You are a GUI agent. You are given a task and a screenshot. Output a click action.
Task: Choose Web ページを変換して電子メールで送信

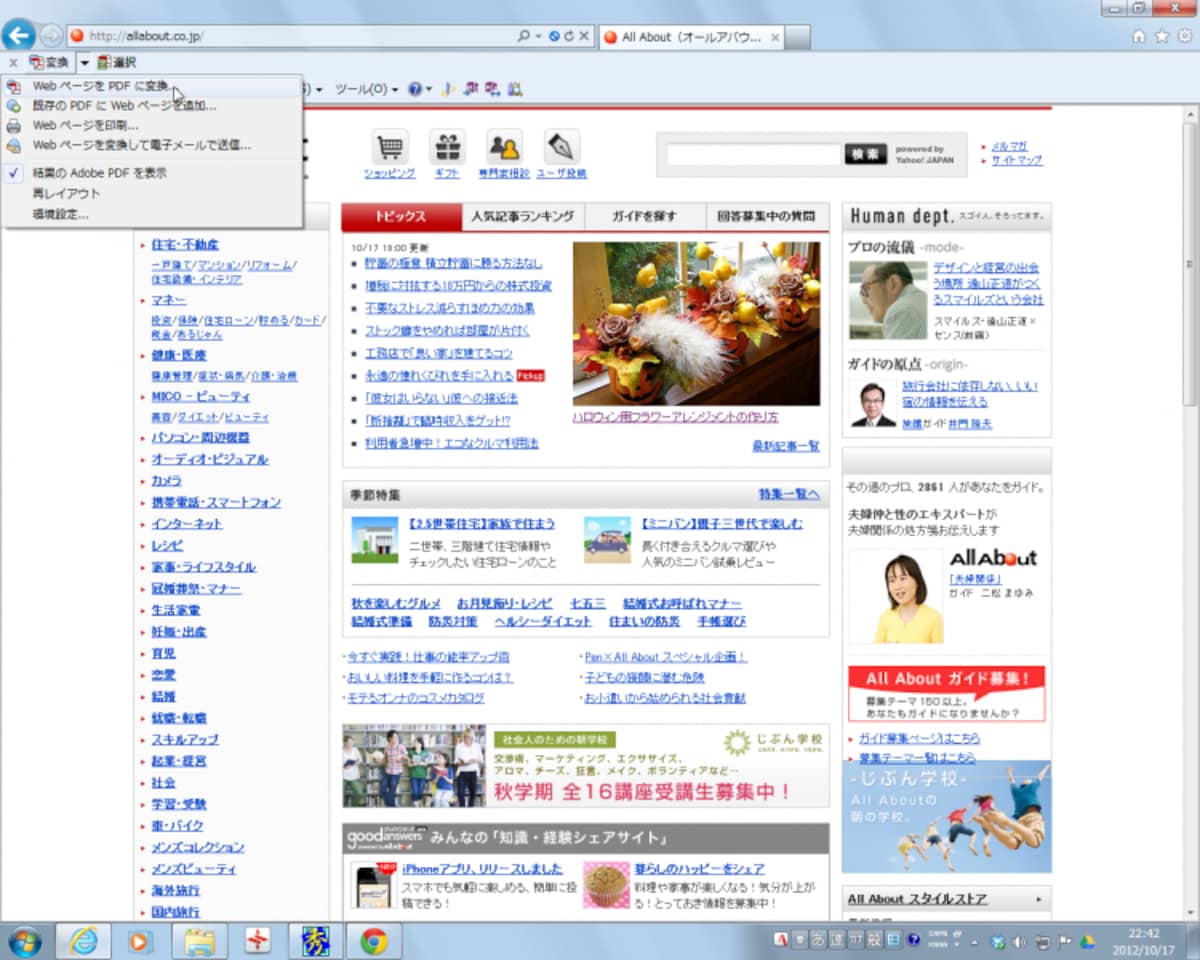pyautogui.click(x=152, y=145)
